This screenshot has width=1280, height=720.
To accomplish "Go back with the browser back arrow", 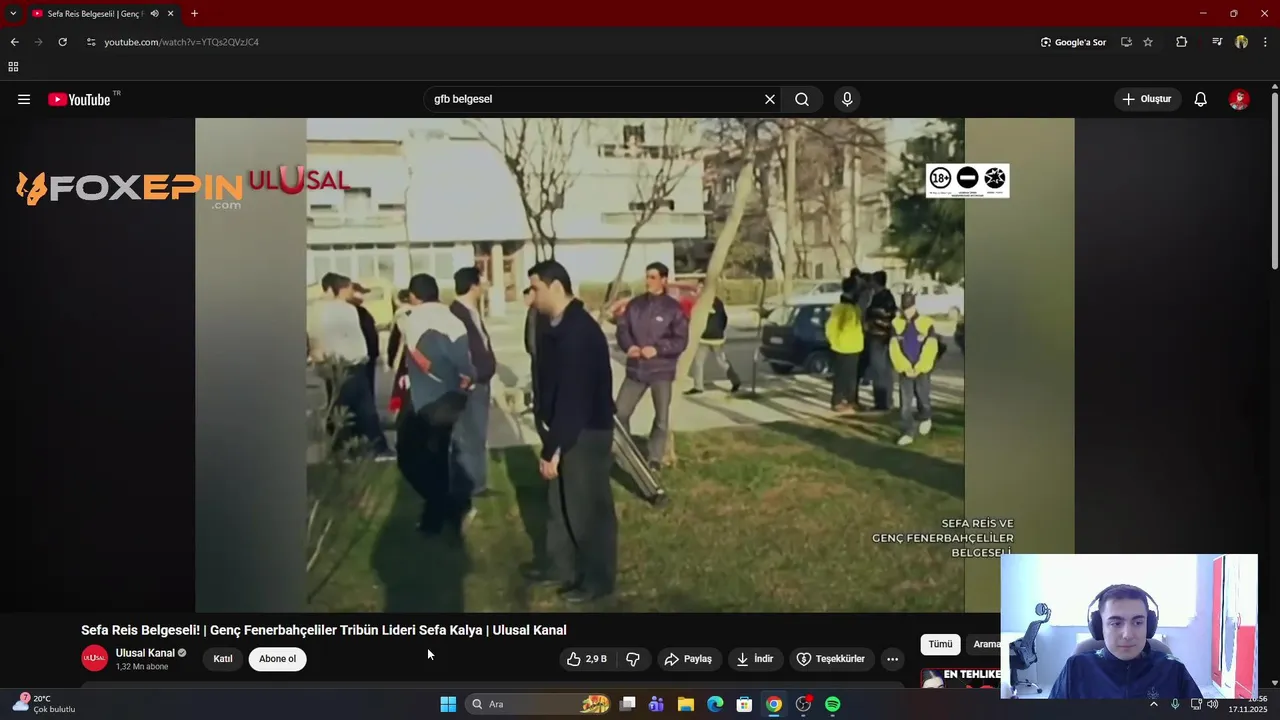I will [x=14, y=42].
